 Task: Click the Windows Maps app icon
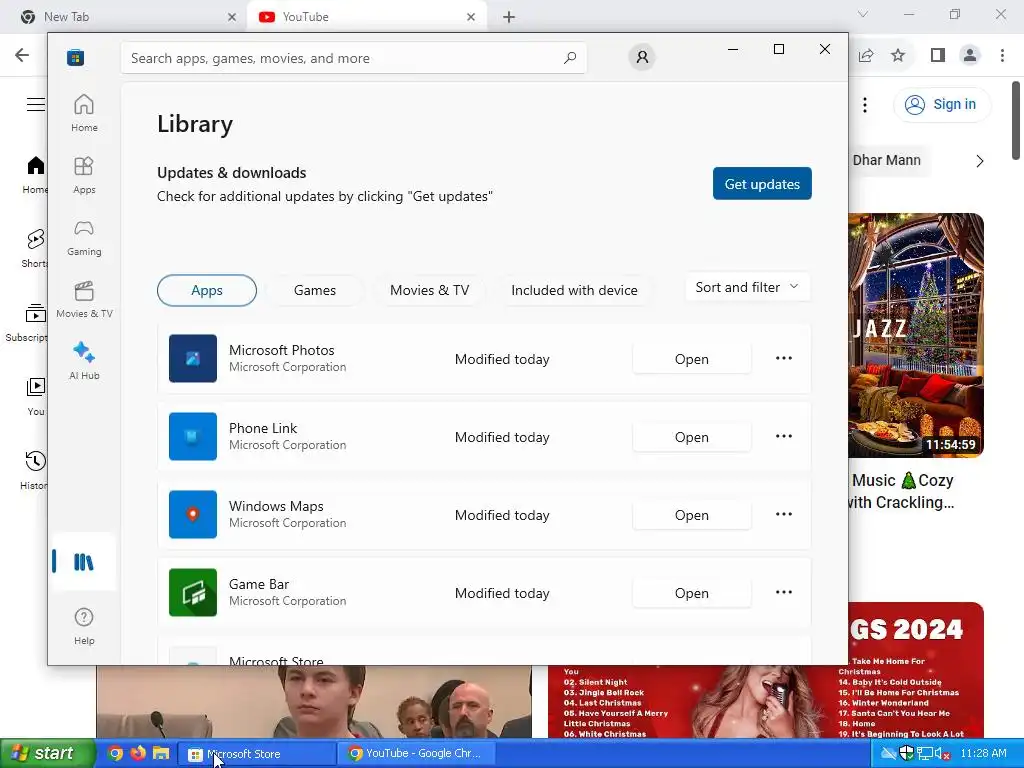(x=193, y=515)
